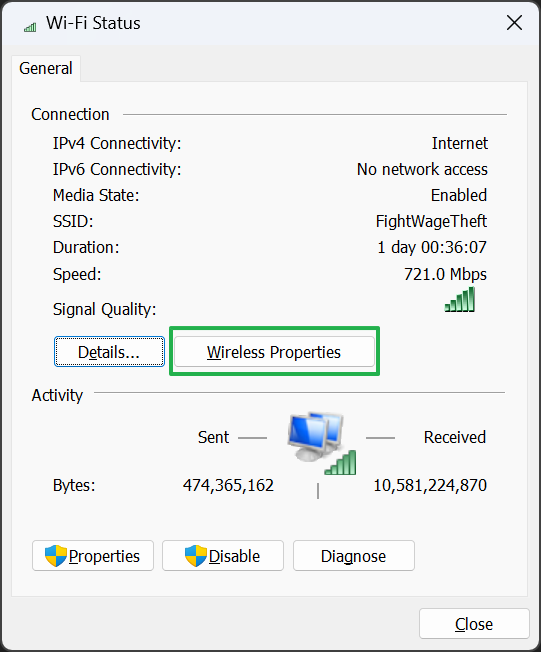Open connection Details
This screenshot has height=652, width=541.
109,352
